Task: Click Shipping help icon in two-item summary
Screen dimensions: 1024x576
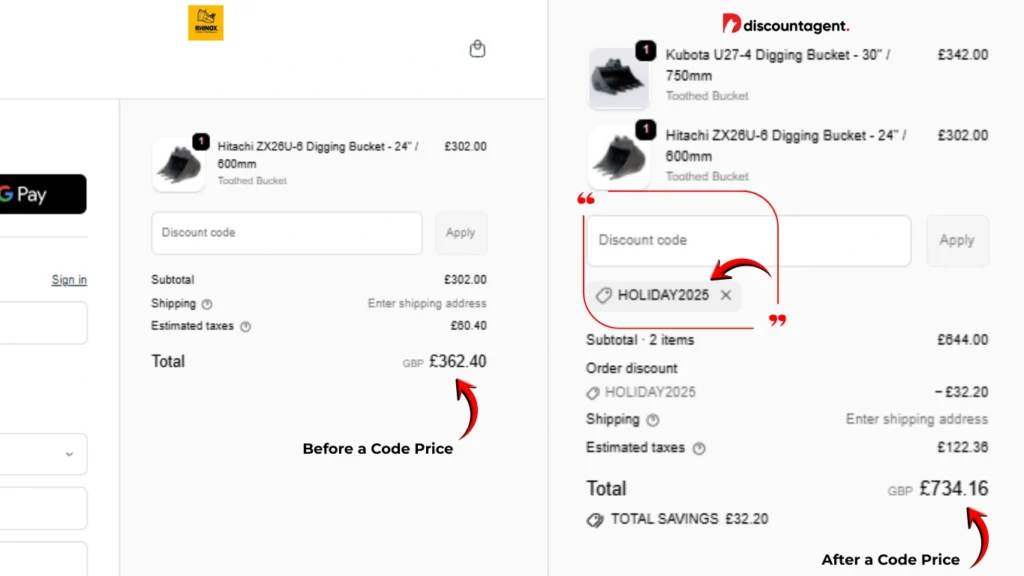Action: (653, 420)
